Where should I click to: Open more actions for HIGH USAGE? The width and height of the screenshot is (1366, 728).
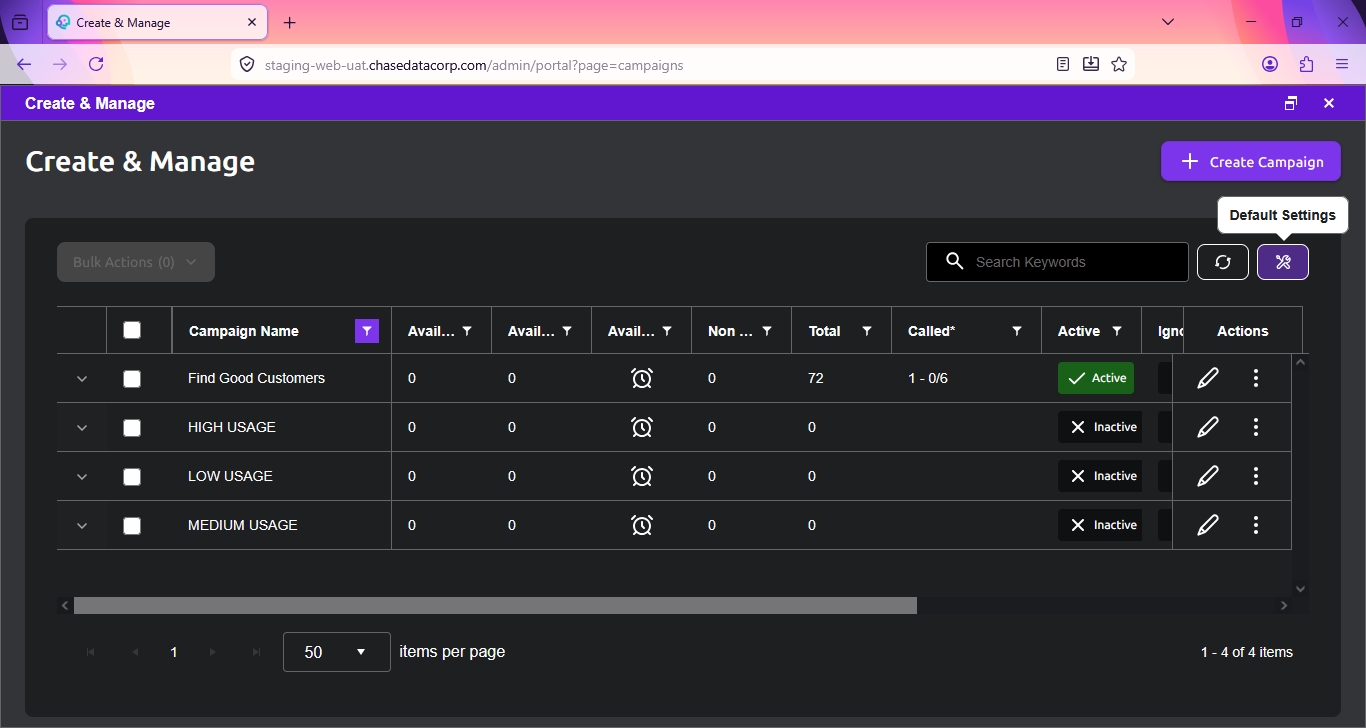(x=1256, y=427)
